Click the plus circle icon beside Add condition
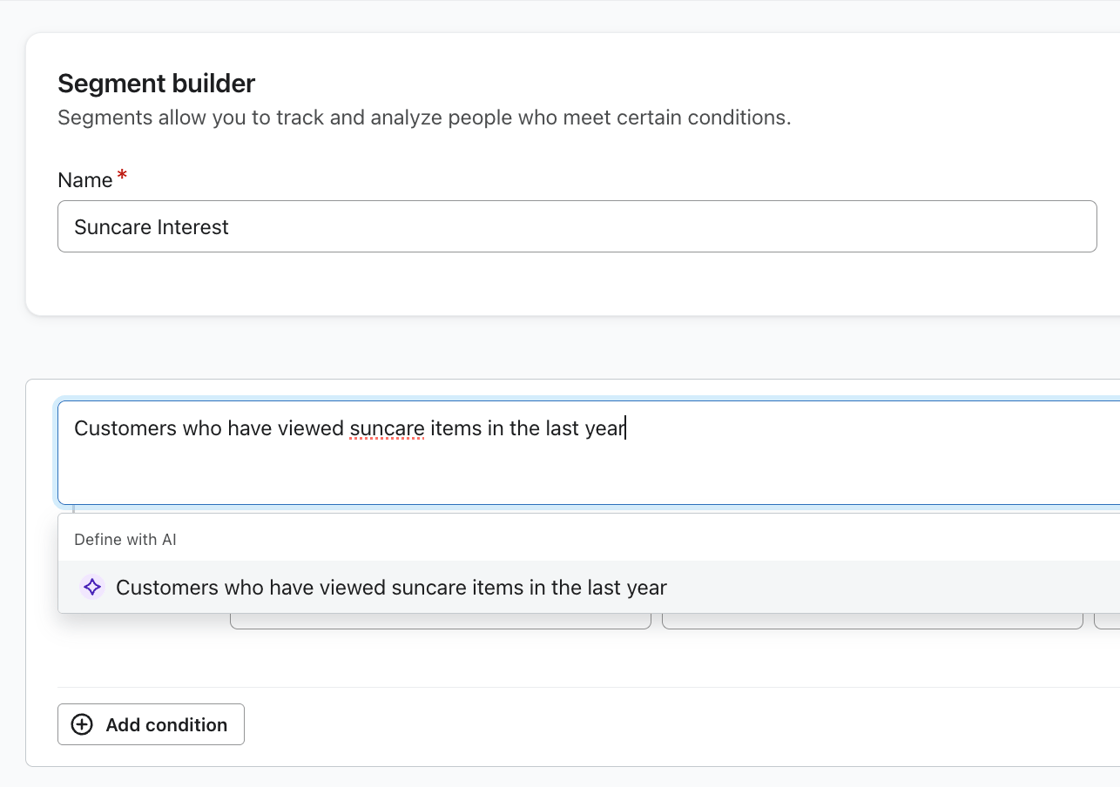The height and width of the screenshot is (787, 1120). (x=82, y=724)
